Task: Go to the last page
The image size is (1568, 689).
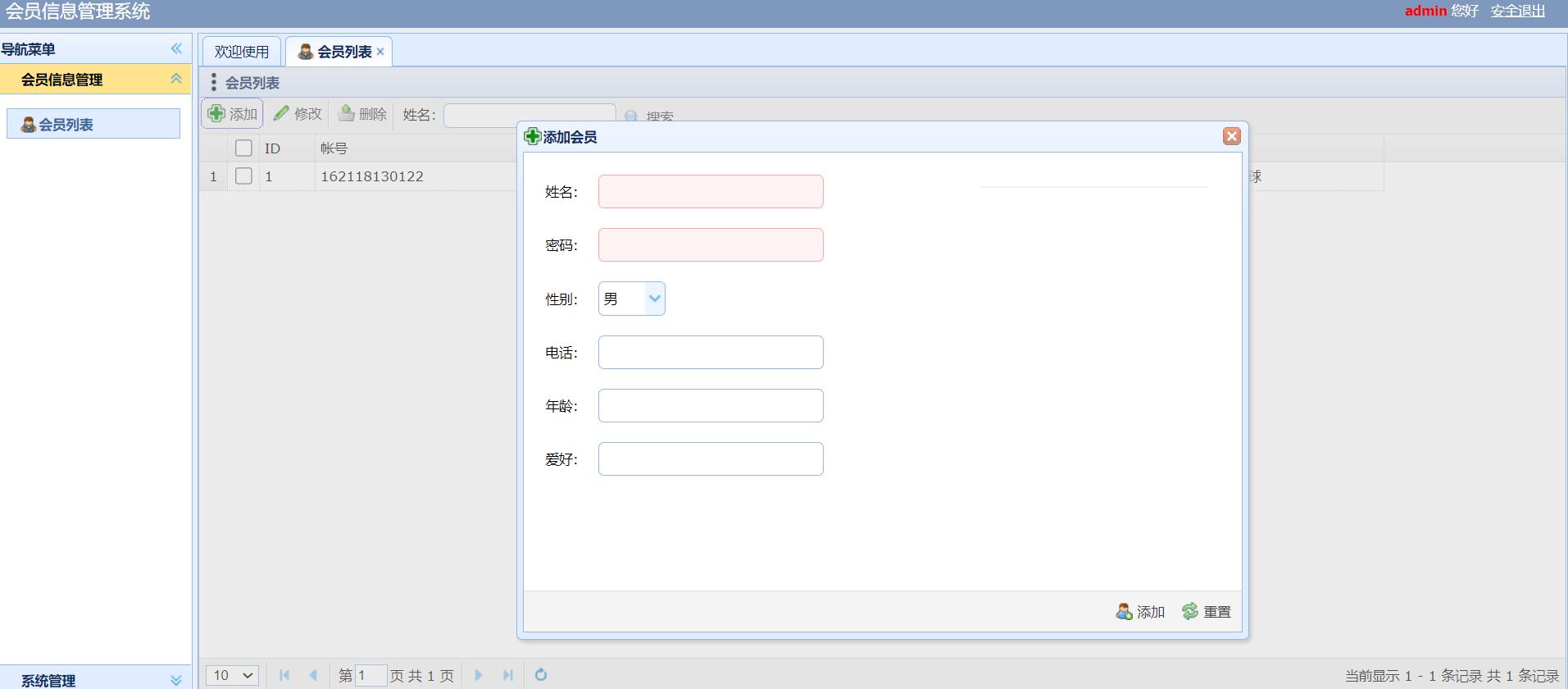Action: 507,675
